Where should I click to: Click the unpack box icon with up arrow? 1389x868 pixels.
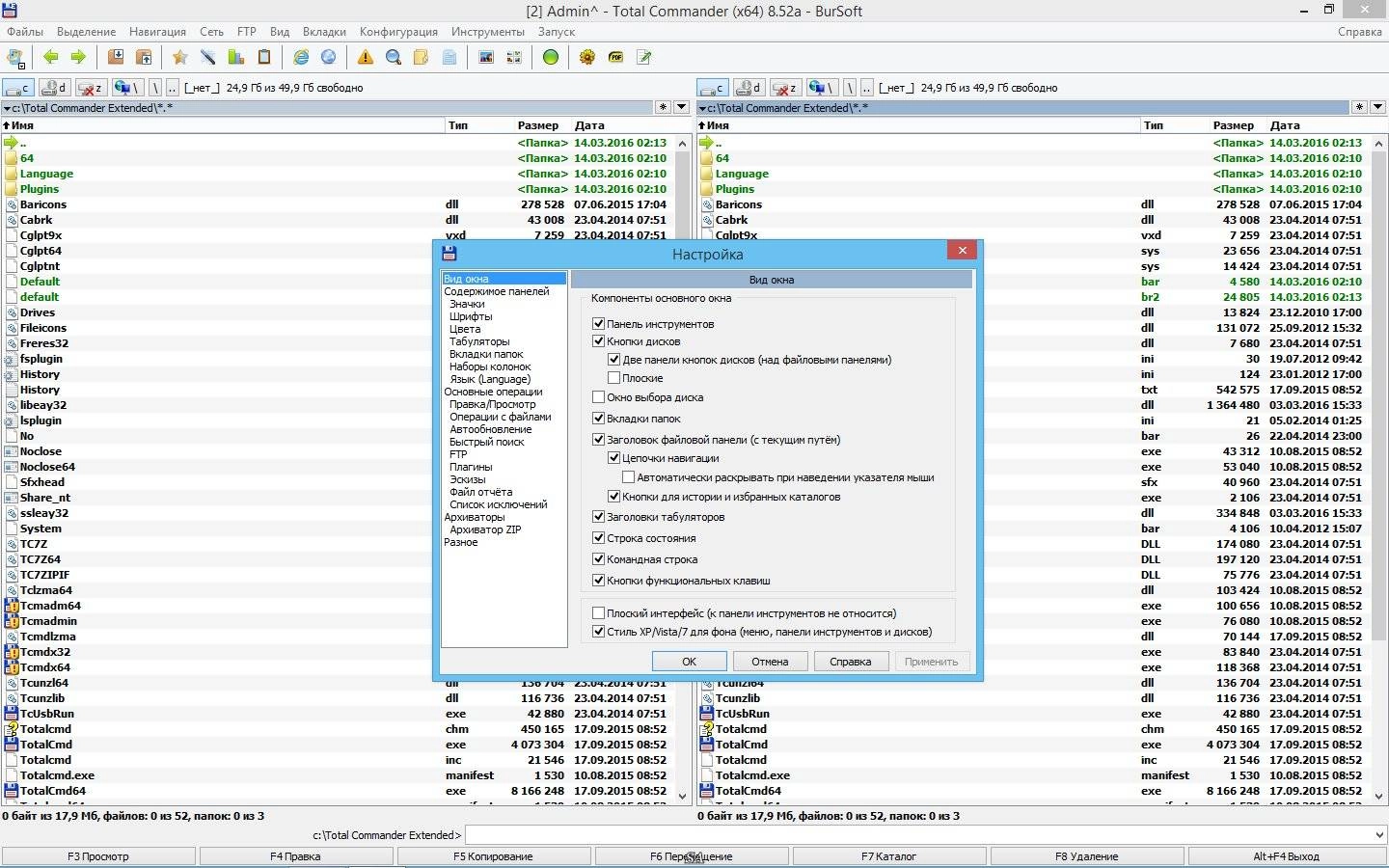coord(144,57)
